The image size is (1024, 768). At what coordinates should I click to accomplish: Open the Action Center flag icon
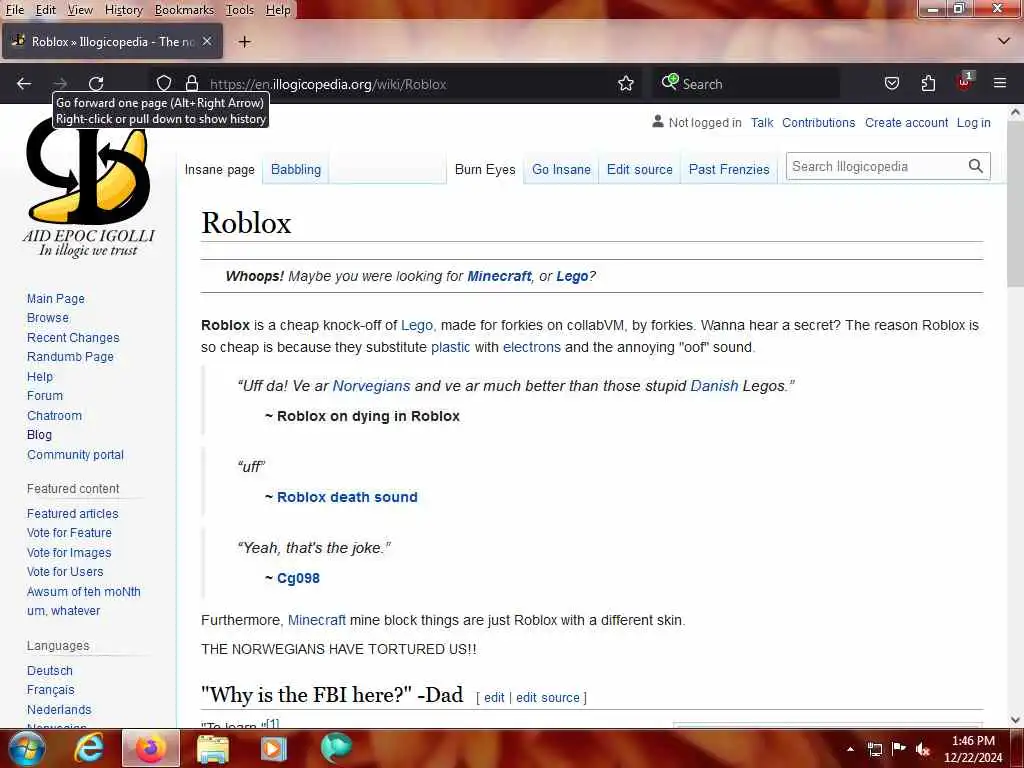click(x=899, y=748)
